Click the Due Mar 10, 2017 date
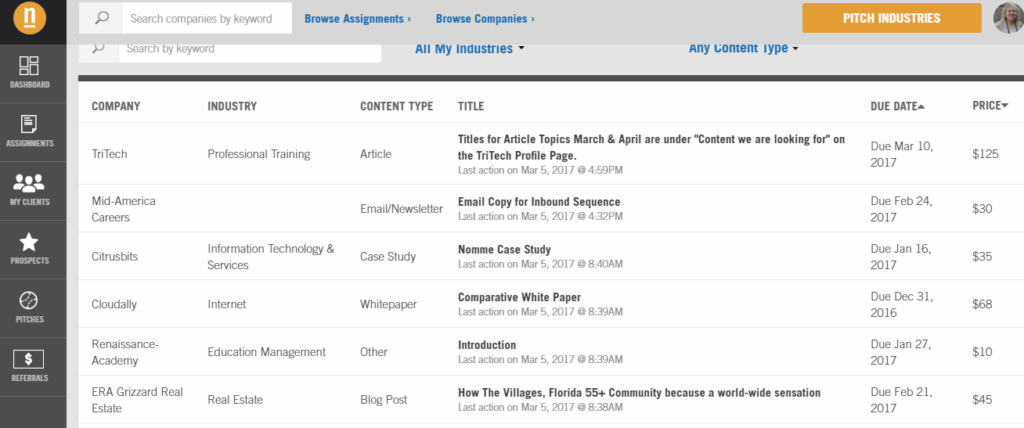The image size is (1024, 428). pyautogui.click(x=901, y=154)
